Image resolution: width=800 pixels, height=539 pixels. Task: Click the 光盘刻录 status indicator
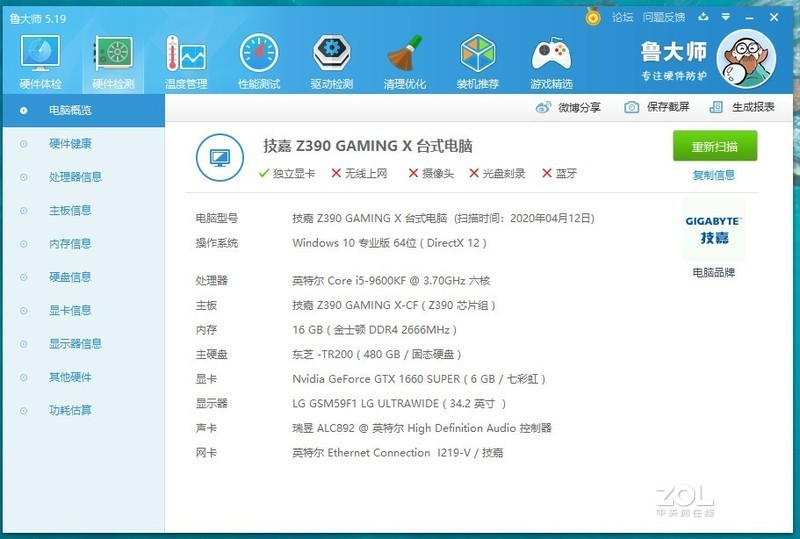click(497, 174)
